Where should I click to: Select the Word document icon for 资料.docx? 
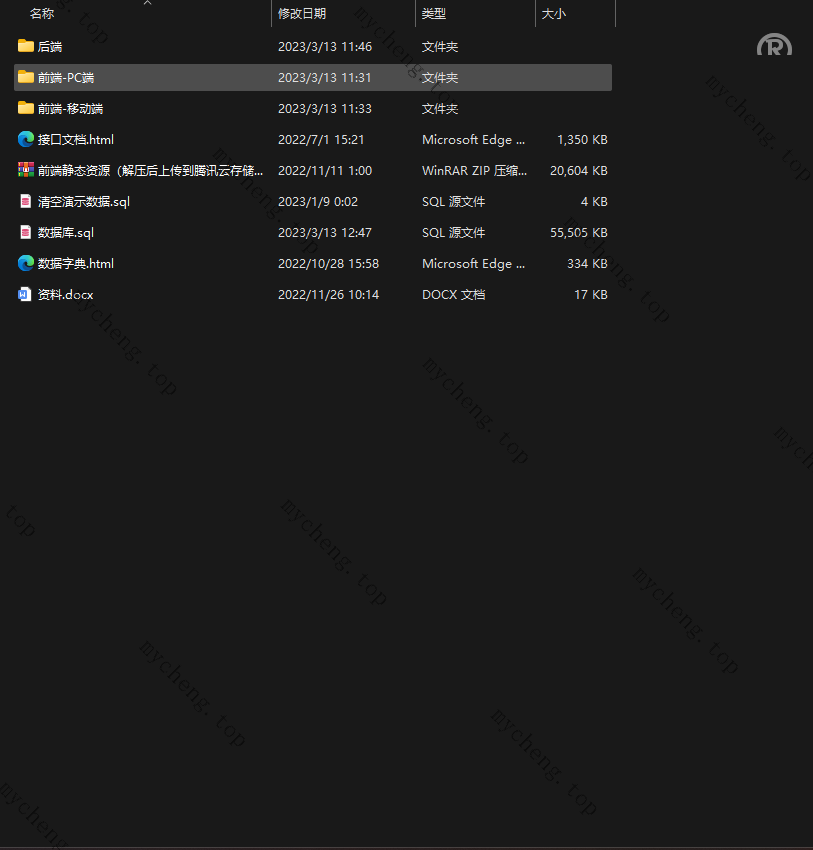26,294
